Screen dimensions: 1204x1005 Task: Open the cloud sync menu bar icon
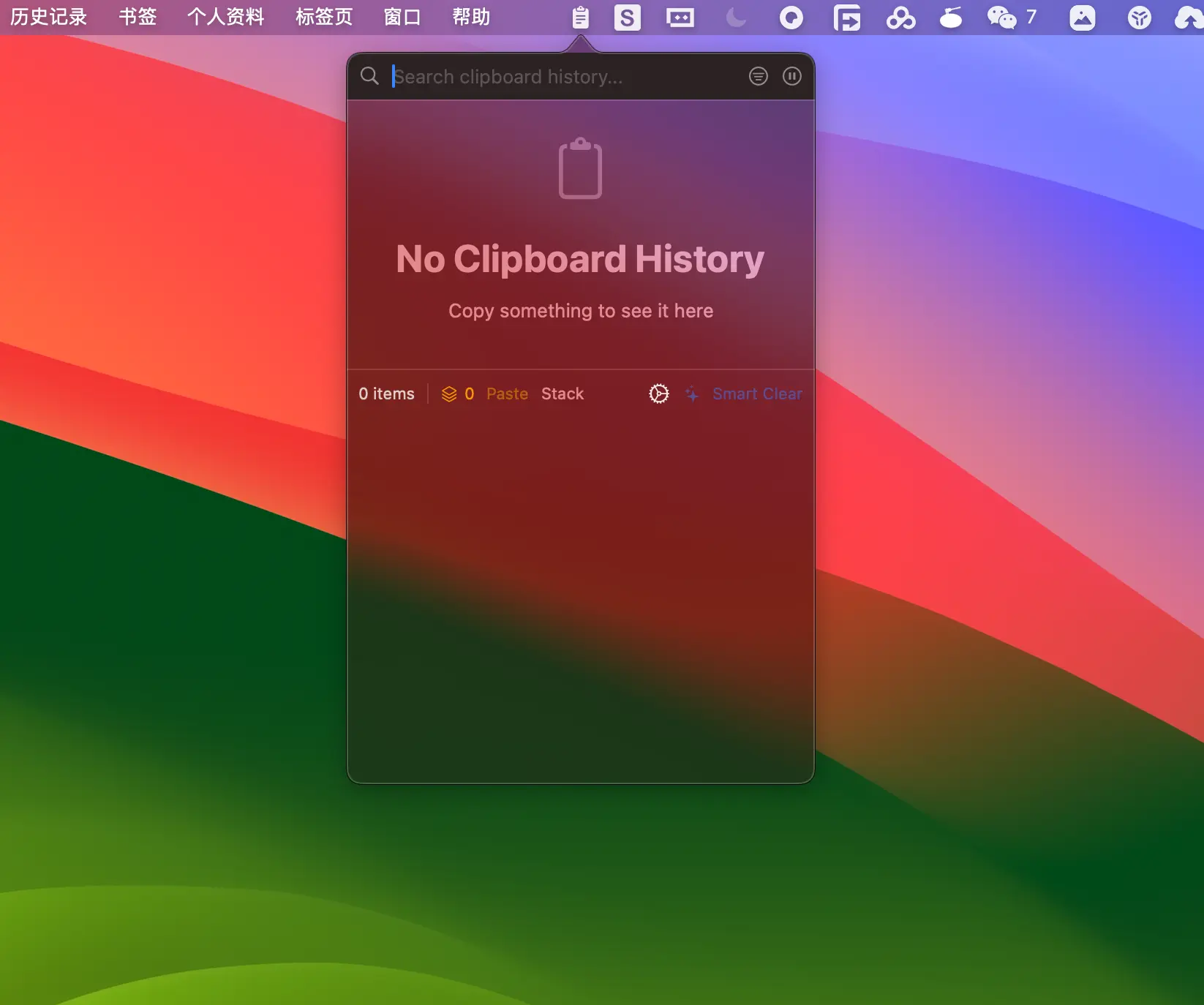tap(1189, 18)
